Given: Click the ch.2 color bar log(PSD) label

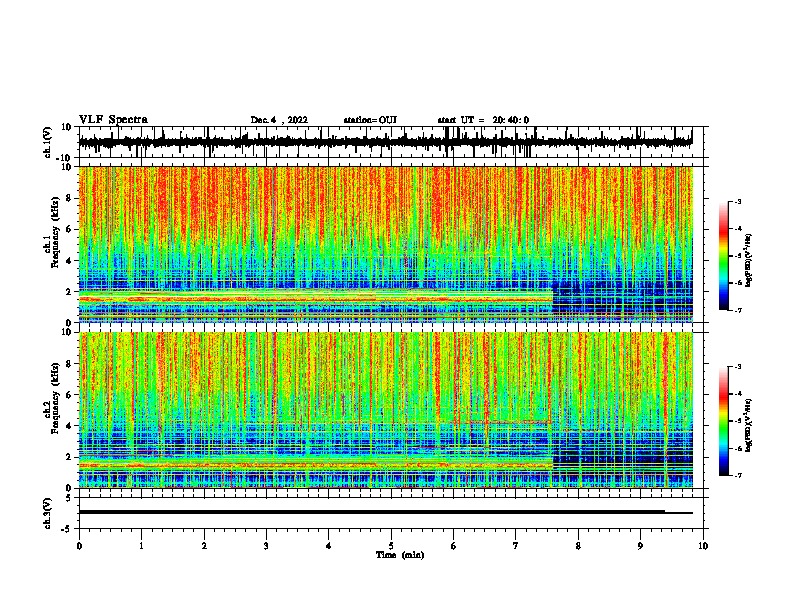Looking at the screenshot, I should 748,425.
